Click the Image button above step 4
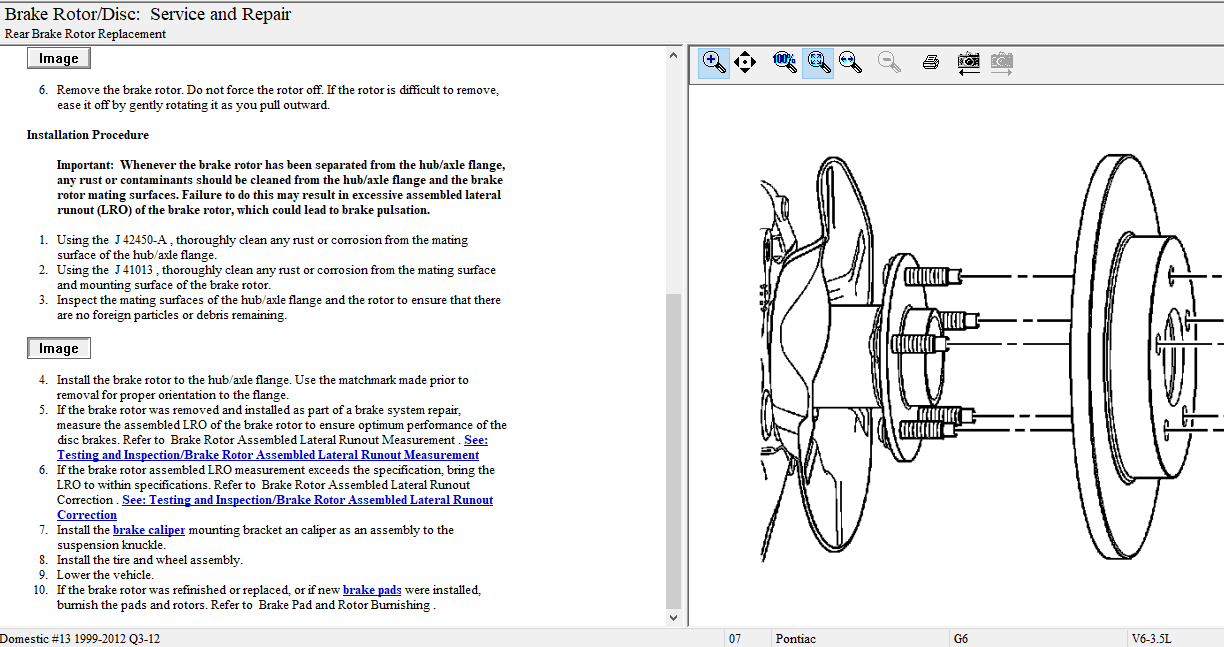Screen dimensions: 1224x647 (x=59, y=349)
